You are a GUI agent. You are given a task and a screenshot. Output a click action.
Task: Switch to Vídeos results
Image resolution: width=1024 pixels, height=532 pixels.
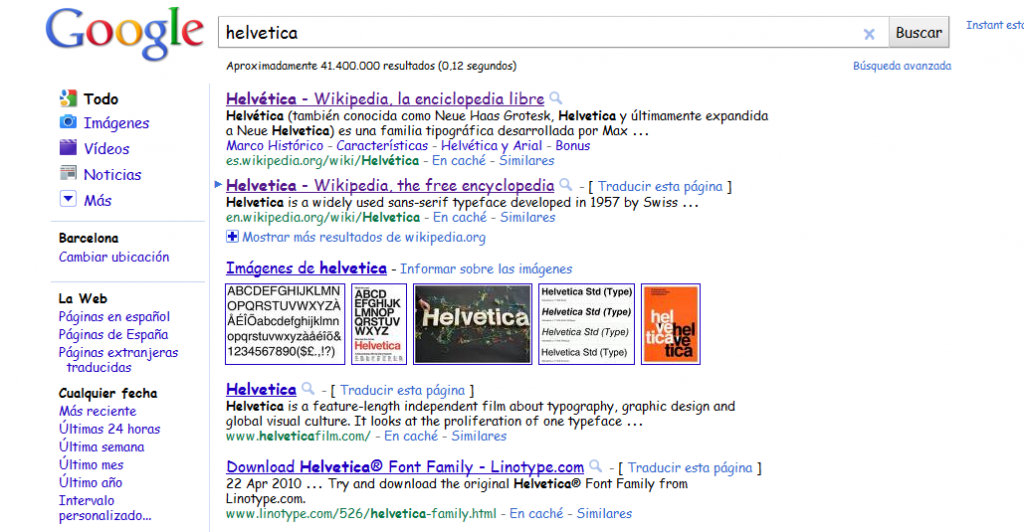pyautogui.click(x=106, y=149)
